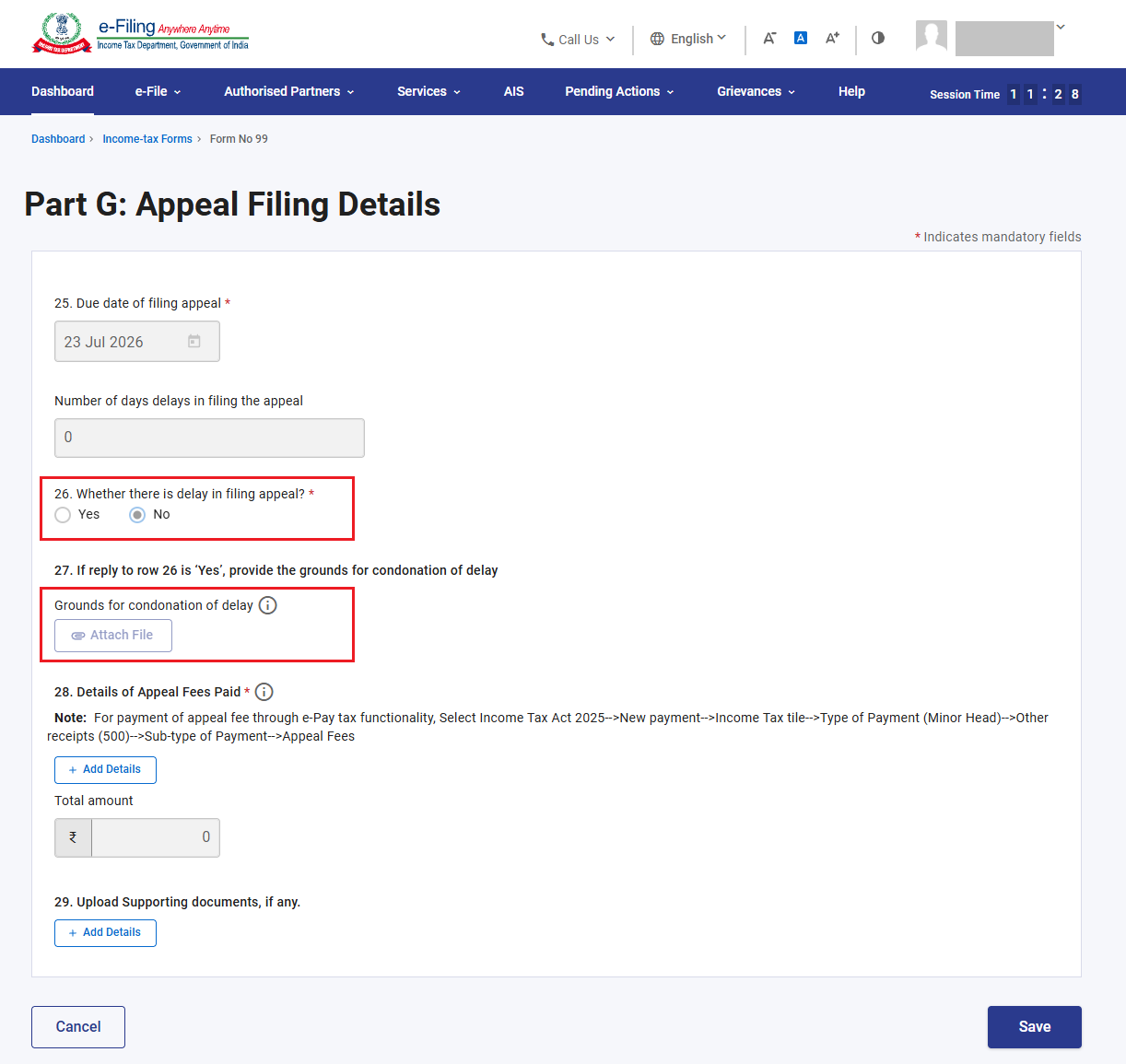Select Yes for delay in filing appeal

63,515
